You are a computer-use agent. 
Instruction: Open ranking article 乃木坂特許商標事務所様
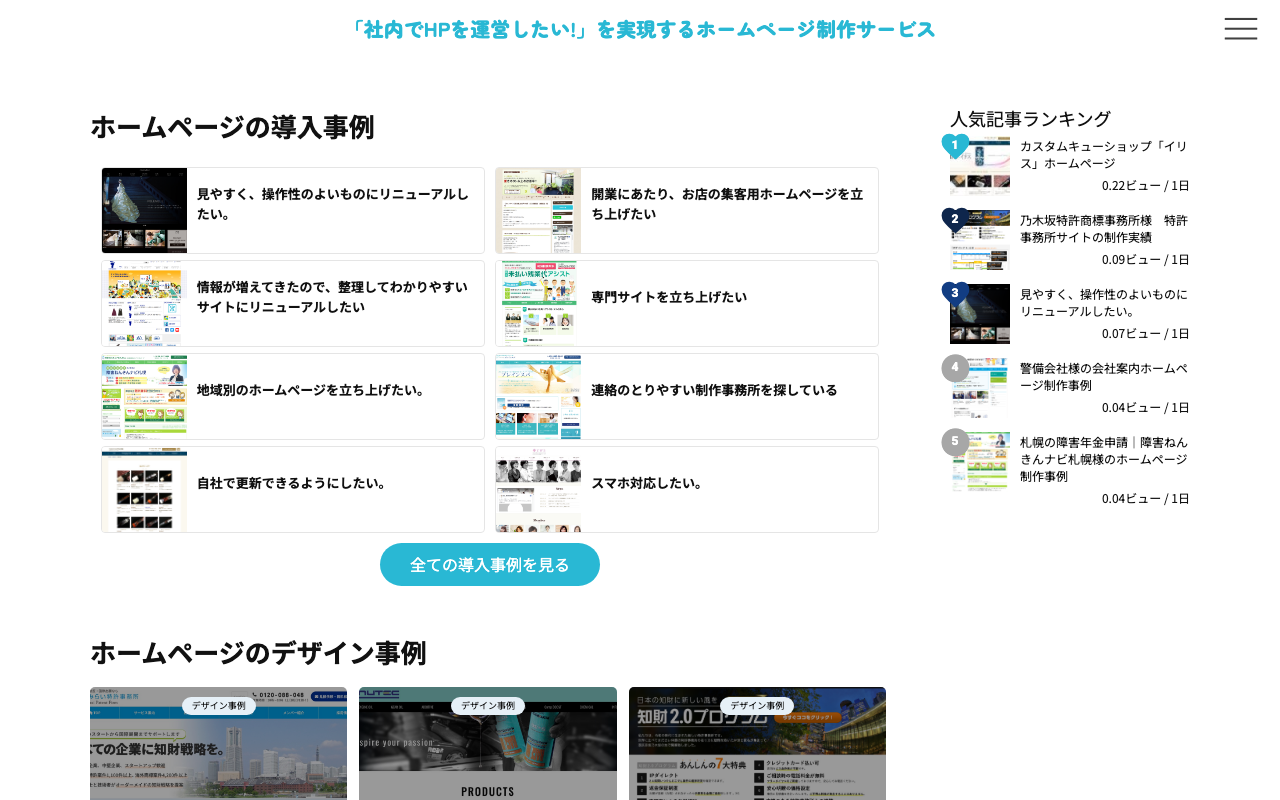pyautogui.click(x=1104, y=228)
